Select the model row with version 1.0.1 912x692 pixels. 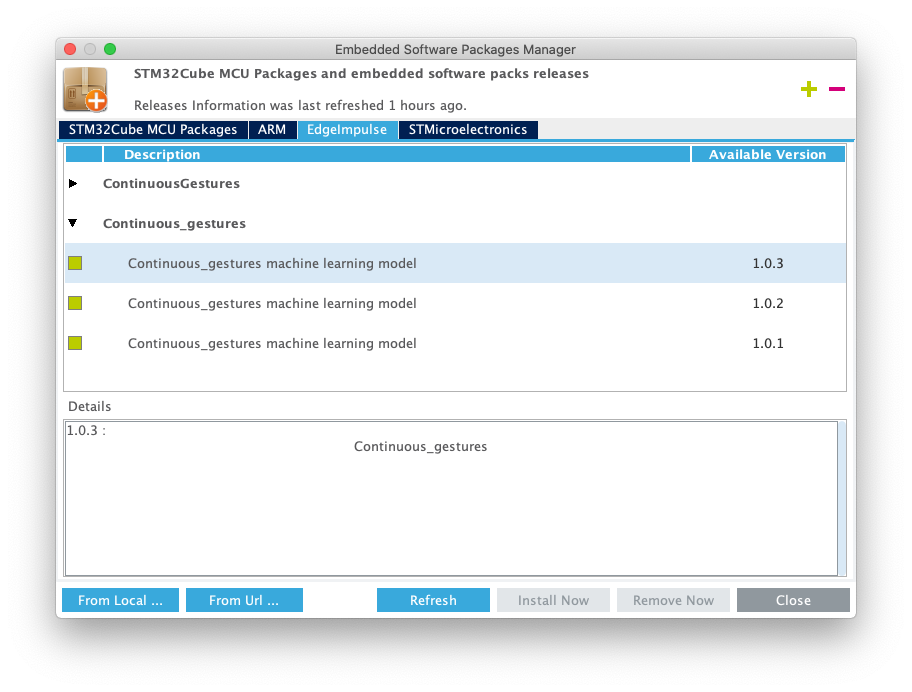(455, 343)
